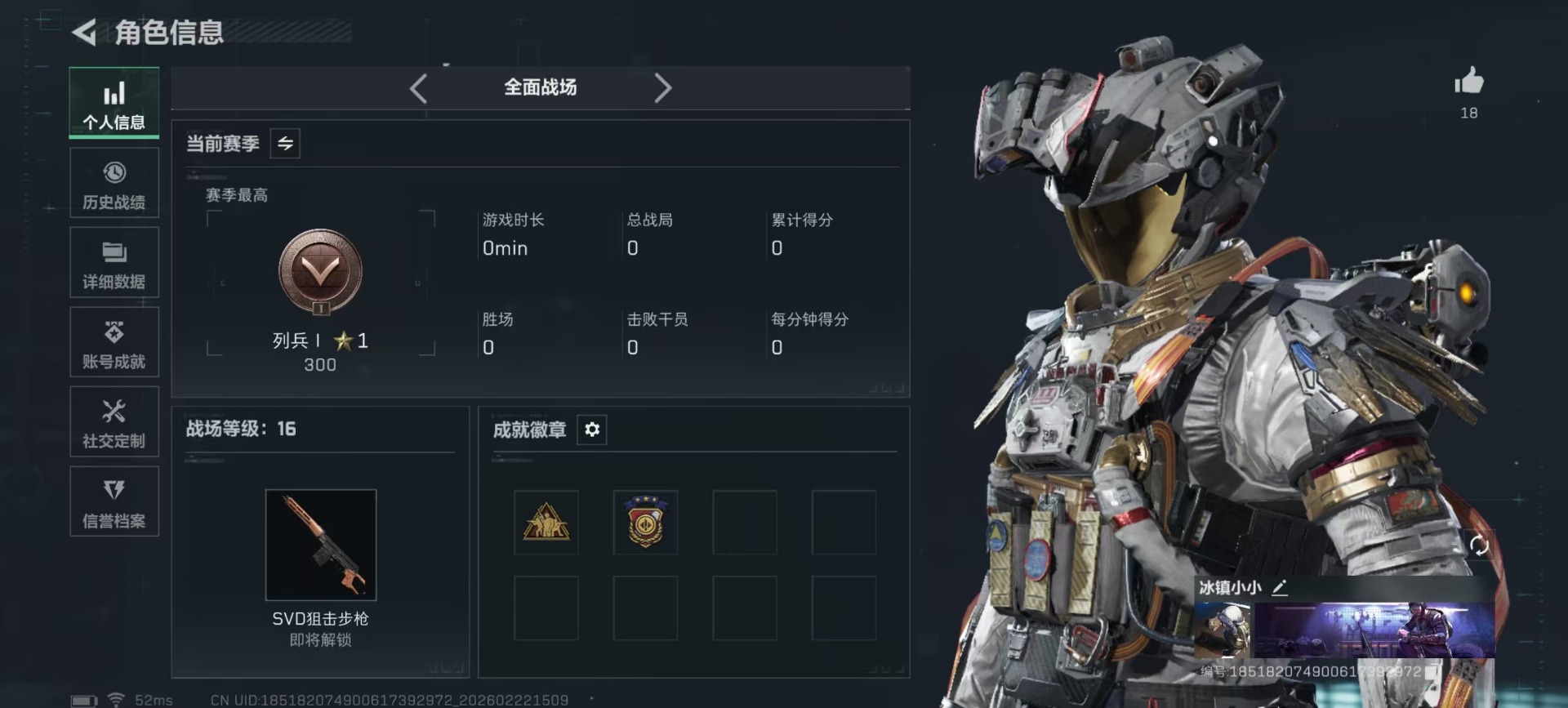The width and height of the screenshot is (1568, 708).
Task: Switch to previous mode with left chevron
Action: coord(418,88)
